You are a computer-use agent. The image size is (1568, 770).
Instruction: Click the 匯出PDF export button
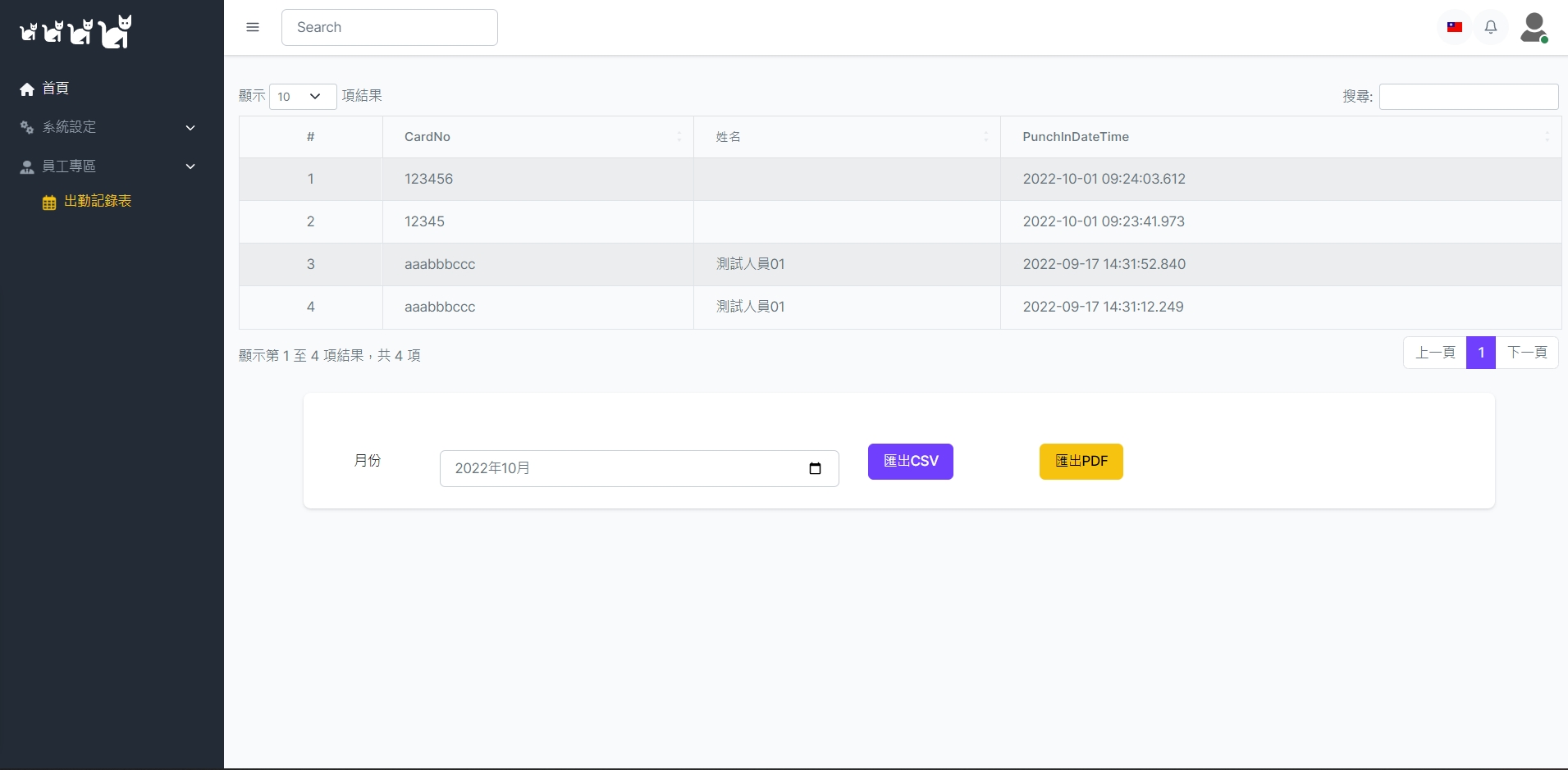[x=1081, y=461]
